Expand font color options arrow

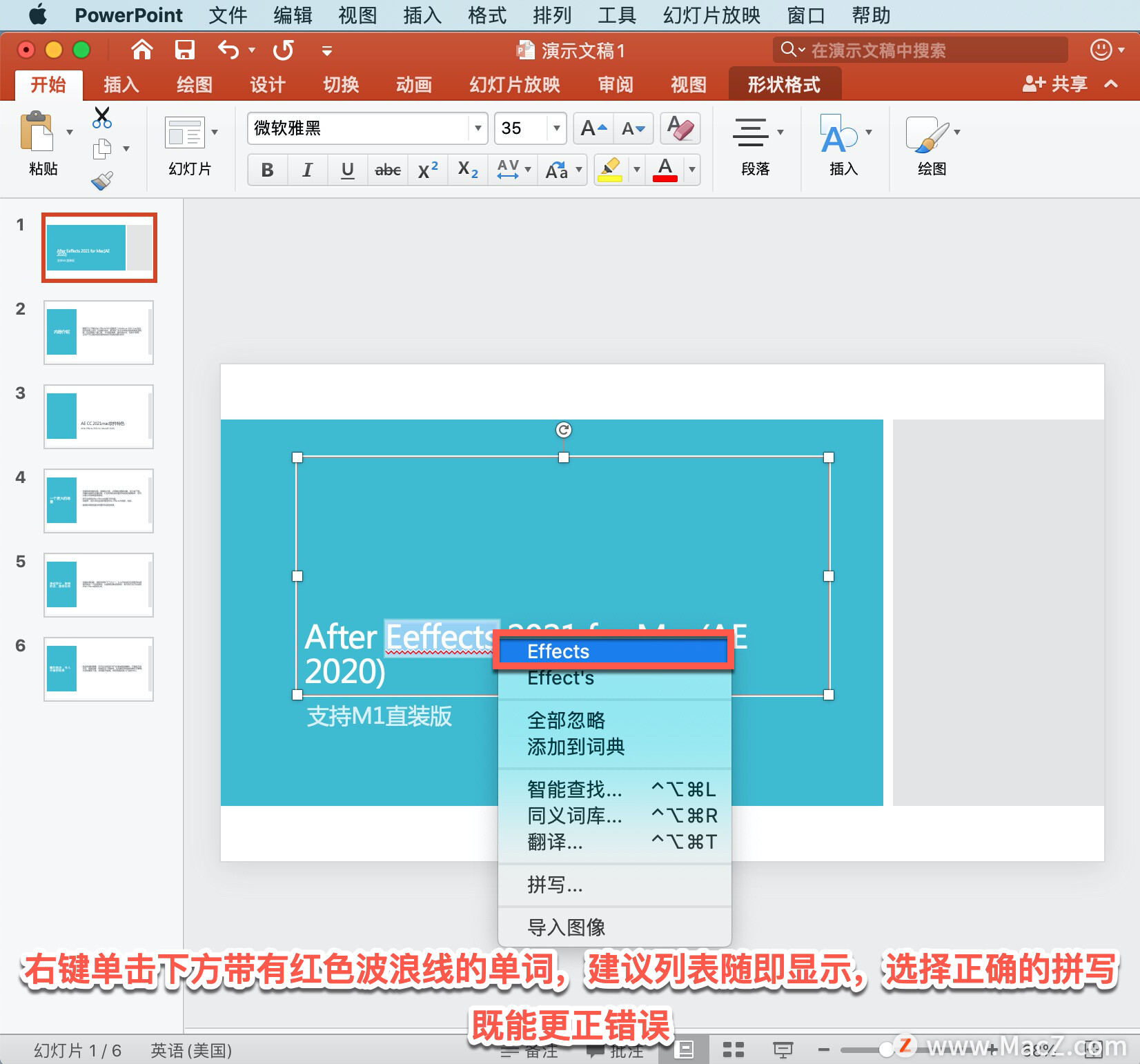point(691,170)
